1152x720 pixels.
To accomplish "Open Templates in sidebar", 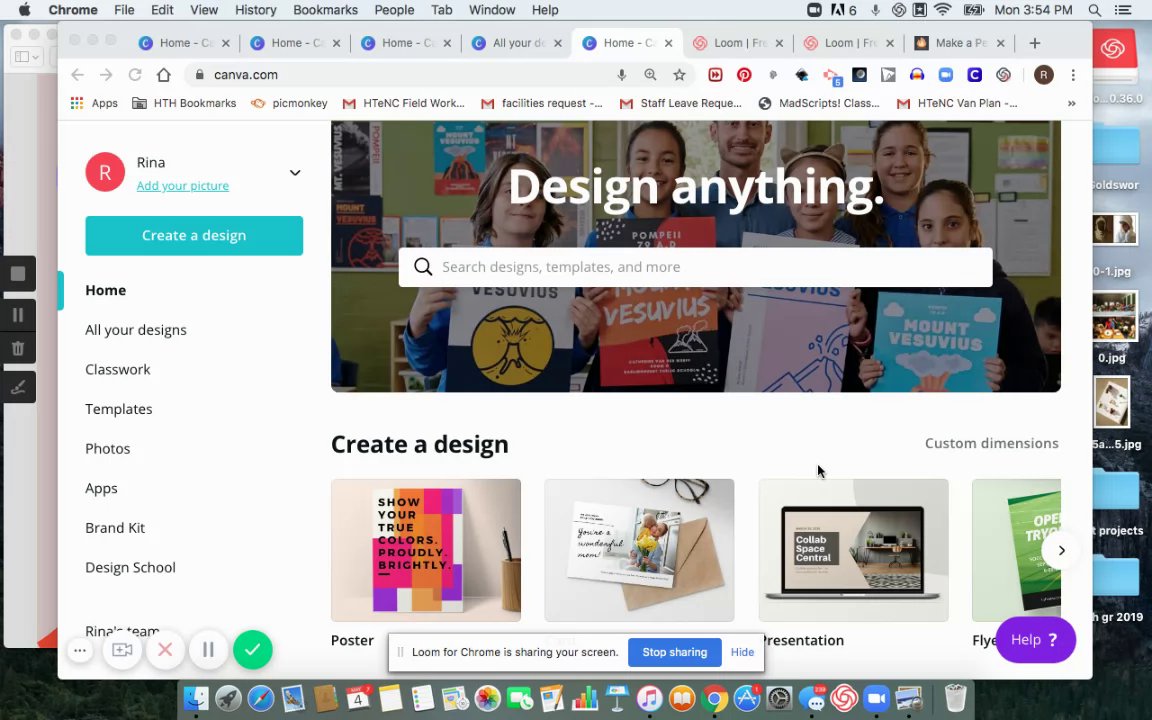I will (118, 409).
